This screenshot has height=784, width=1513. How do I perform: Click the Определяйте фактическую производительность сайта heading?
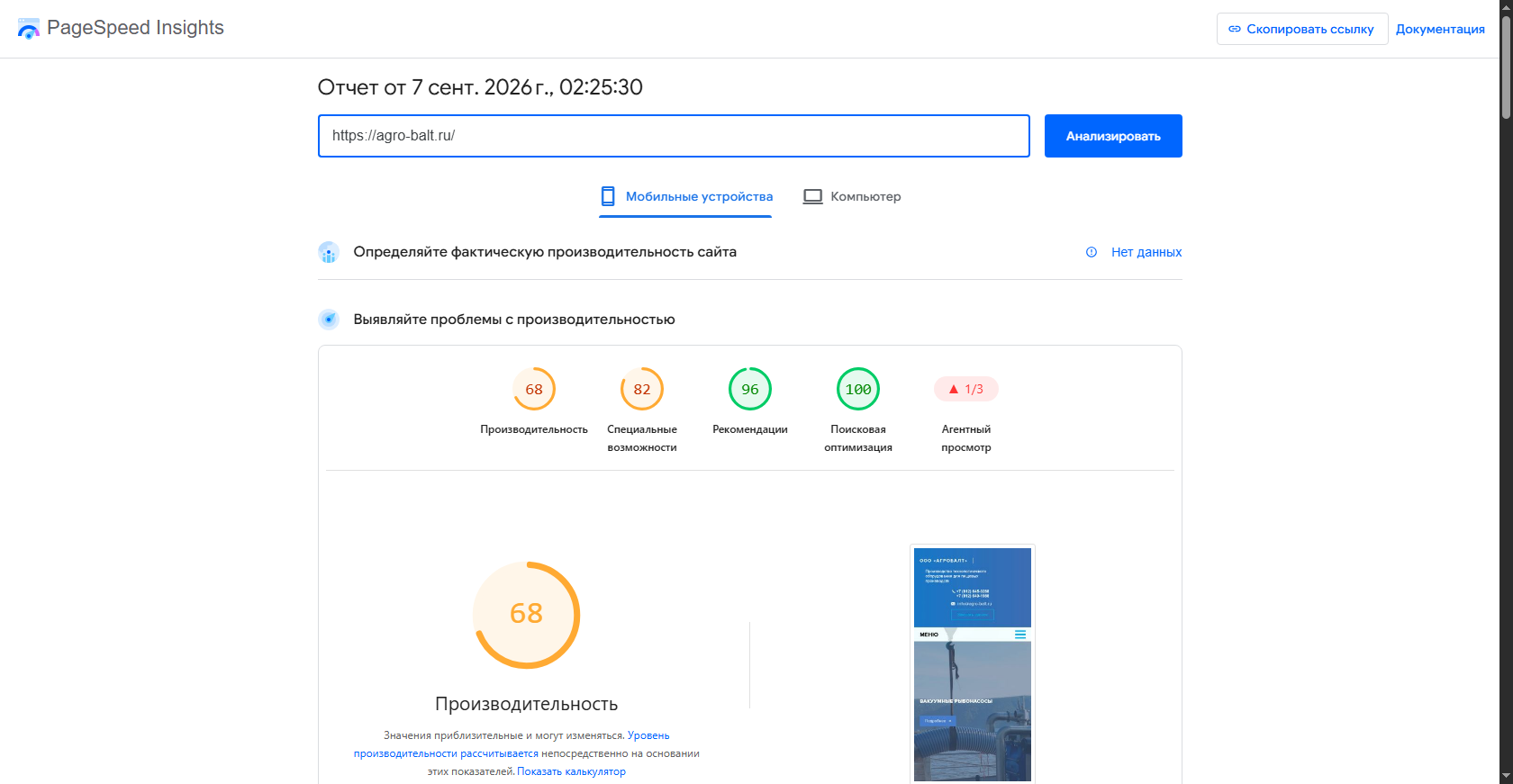(x=545, y=252)
